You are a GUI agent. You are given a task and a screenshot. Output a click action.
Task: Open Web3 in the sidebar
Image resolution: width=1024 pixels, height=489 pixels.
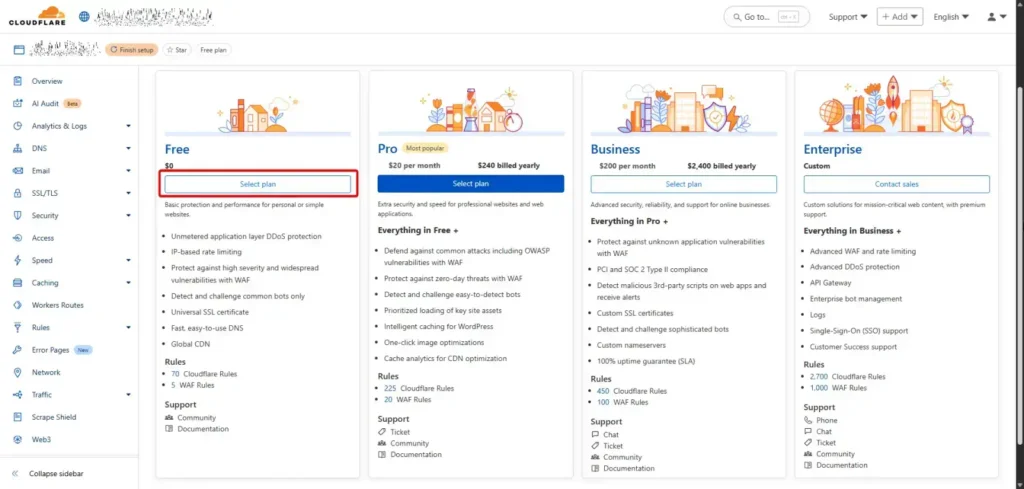pyautogui.click(x=41, y=439)
